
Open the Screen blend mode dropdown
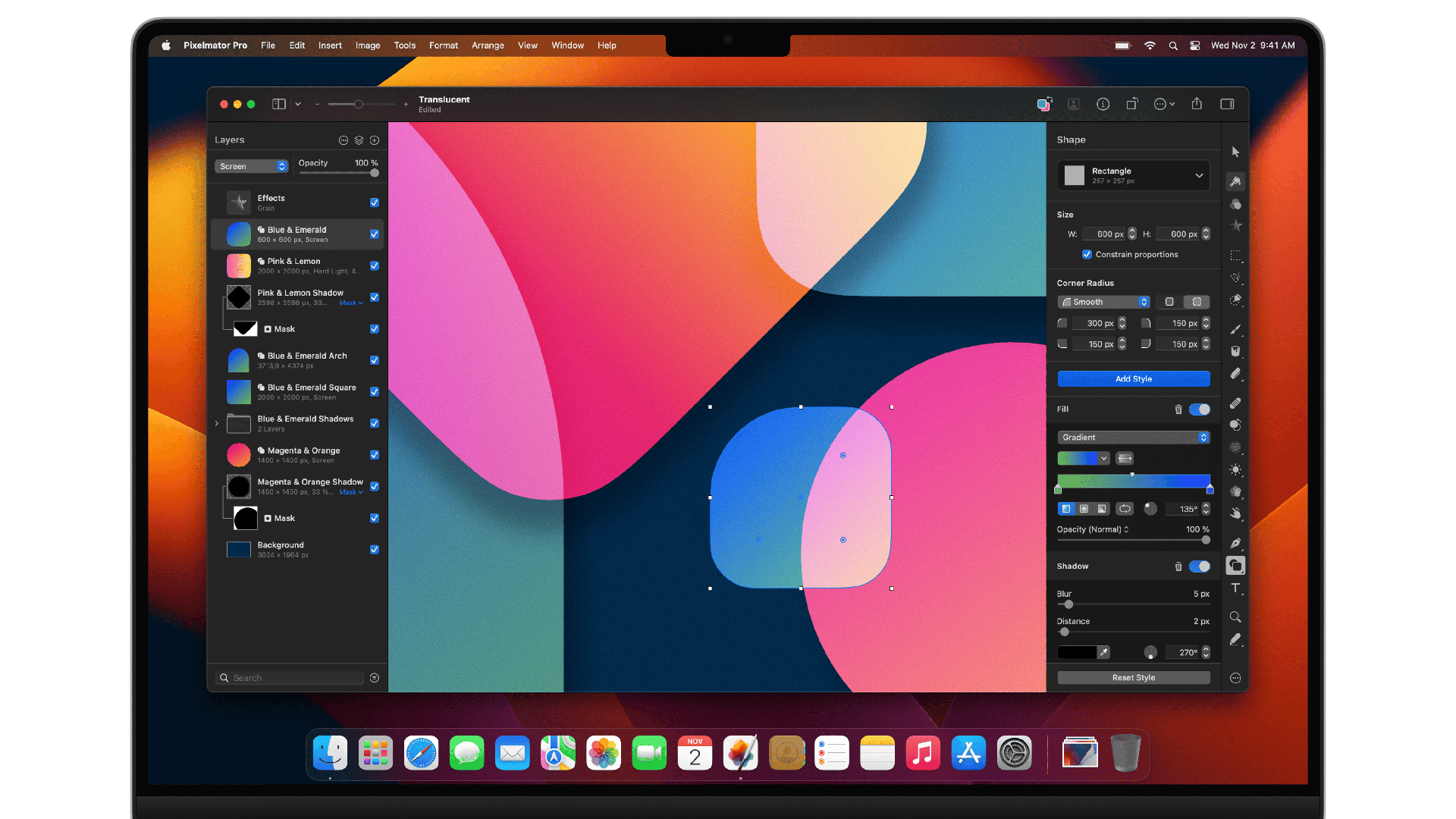point(251,166)
